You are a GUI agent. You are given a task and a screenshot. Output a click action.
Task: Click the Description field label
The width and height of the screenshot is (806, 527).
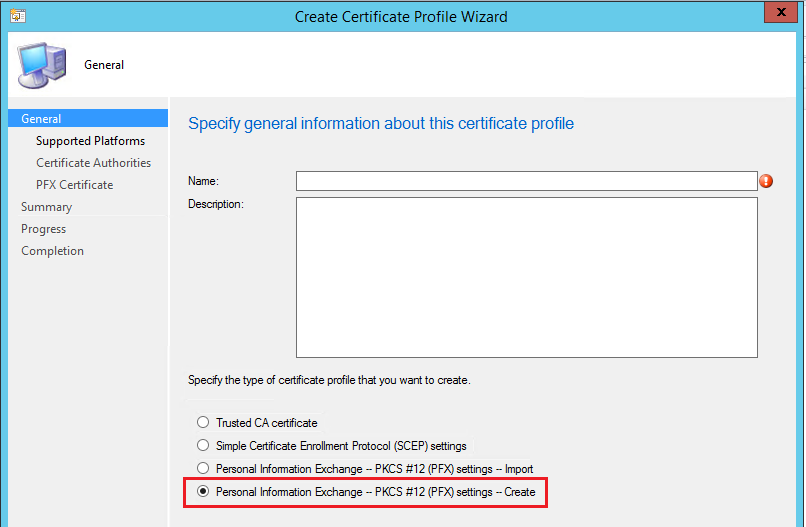[x=215, y=204]
